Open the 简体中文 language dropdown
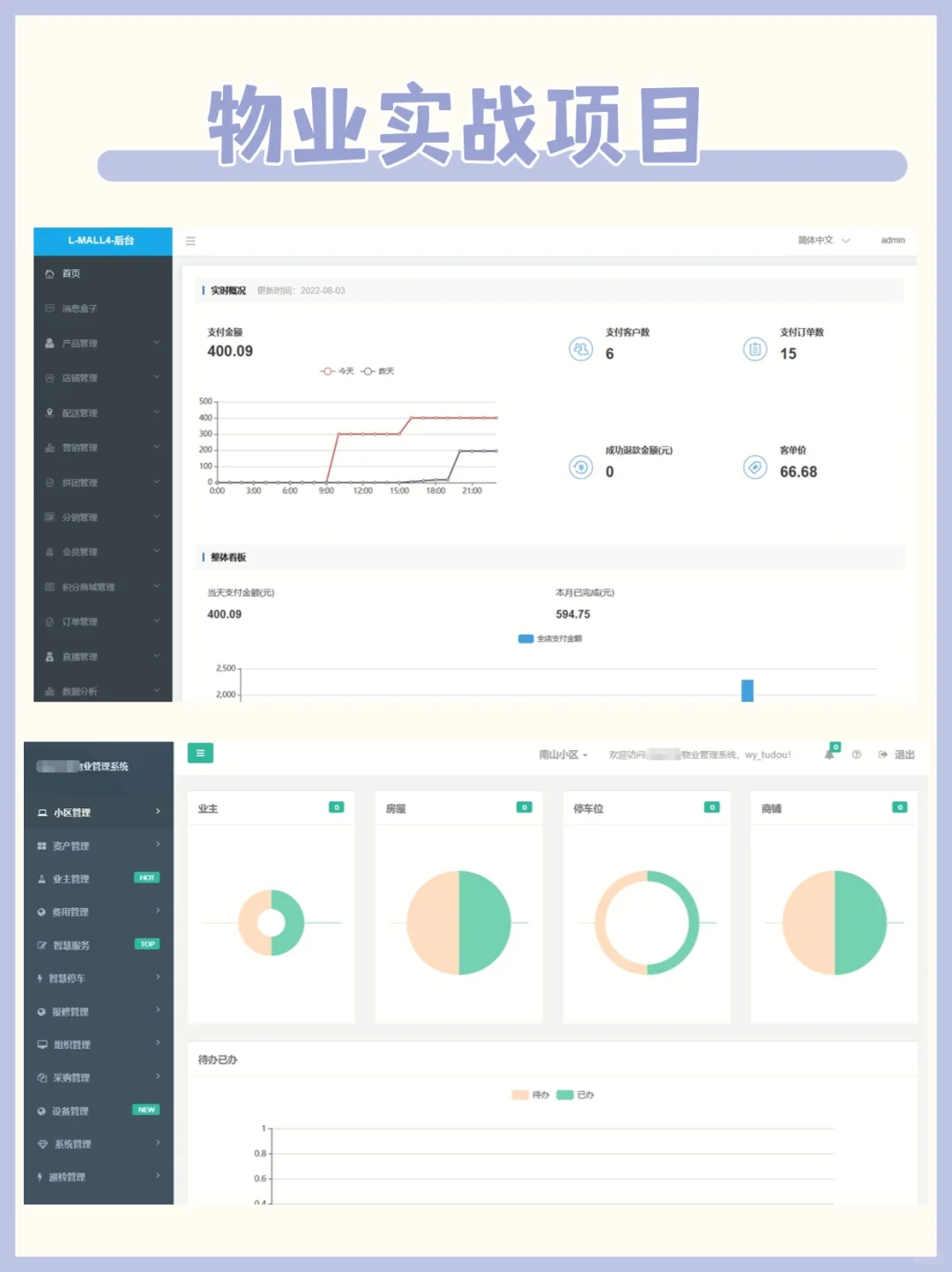This screenshot has height=1272, width=952. point(823,240)
